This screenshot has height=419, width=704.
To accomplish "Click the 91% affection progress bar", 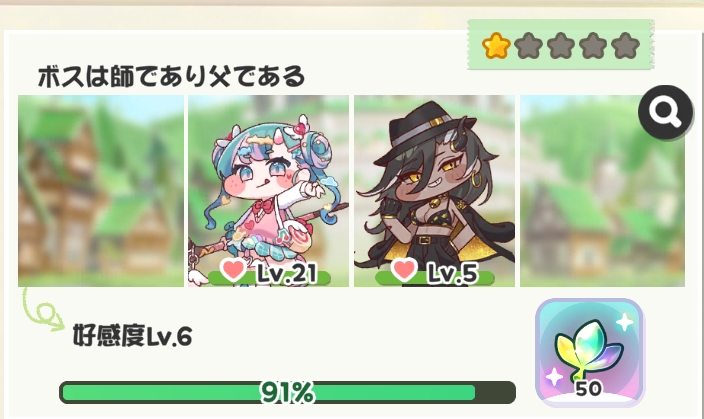I will click(287, 393).
